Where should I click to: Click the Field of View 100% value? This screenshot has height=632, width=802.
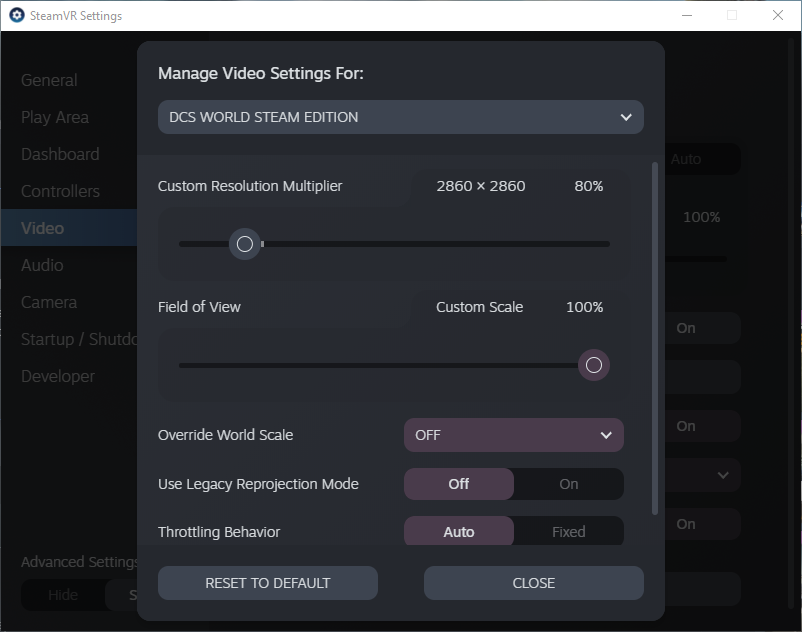585,307
